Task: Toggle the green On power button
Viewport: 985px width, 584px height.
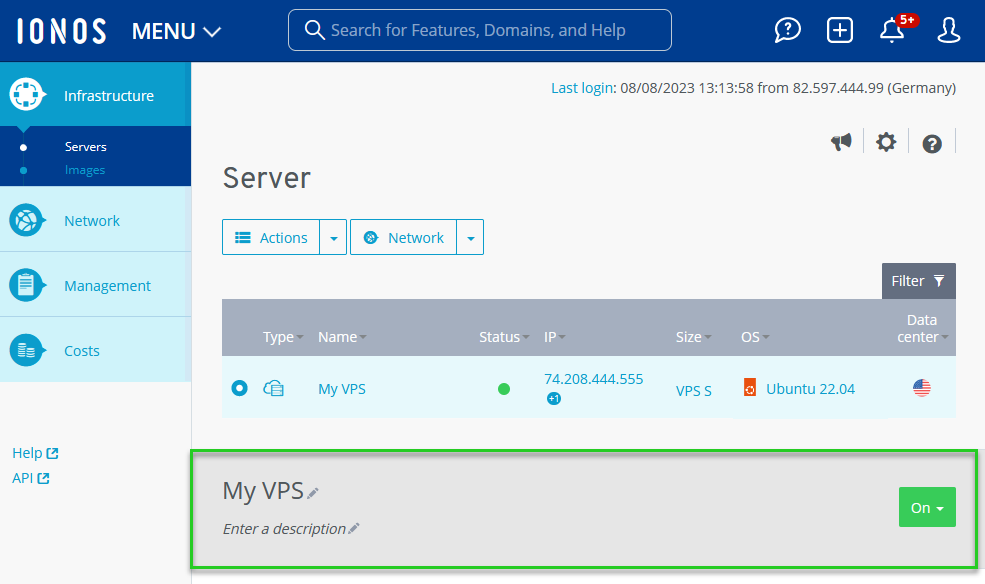Action: point(927,507)
